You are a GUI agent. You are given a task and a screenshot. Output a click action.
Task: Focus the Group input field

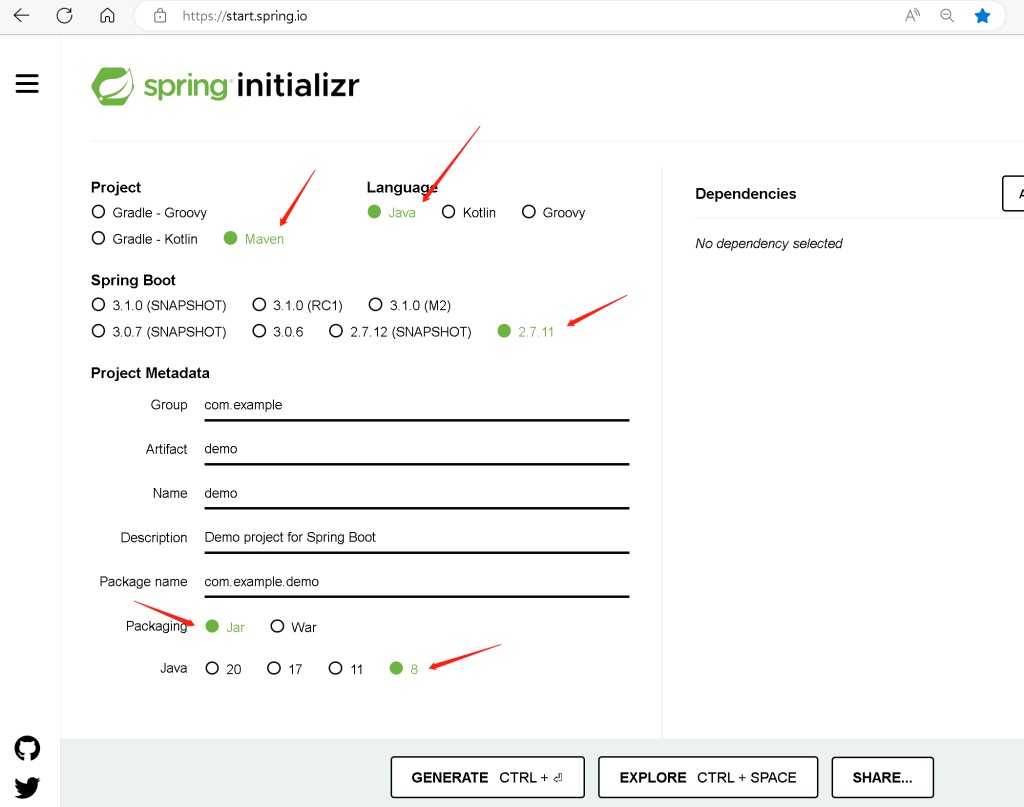(x=417, y=405)
